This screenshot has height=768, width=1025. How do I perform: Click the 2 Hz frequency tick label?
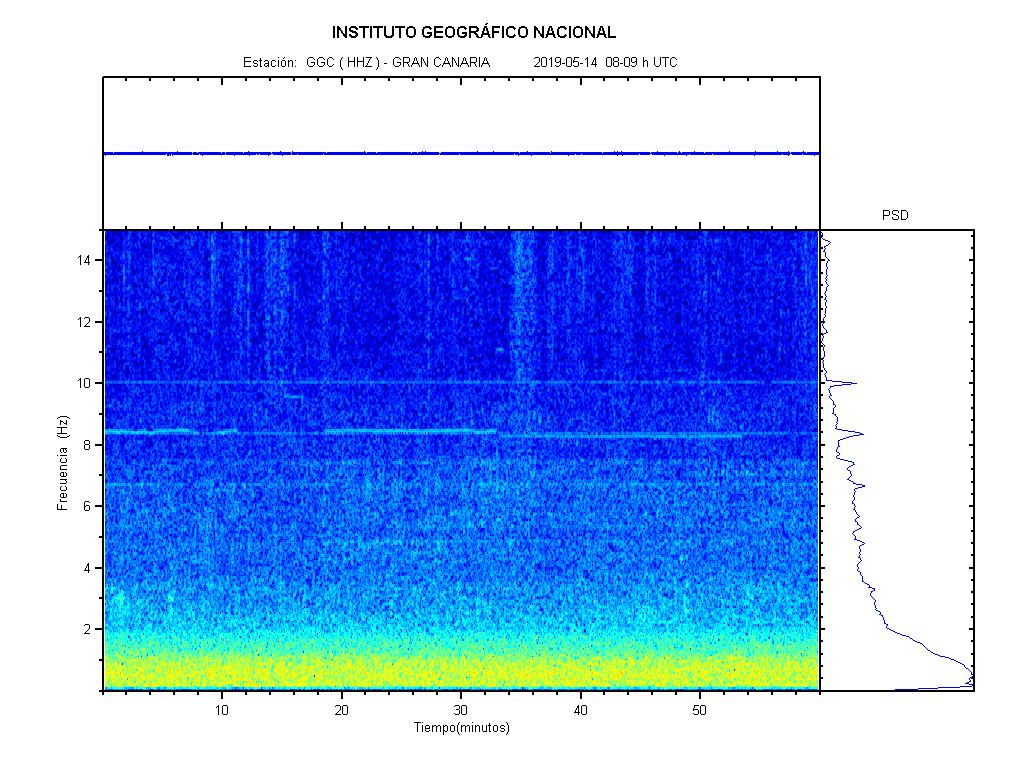click(x=87, y=629)
